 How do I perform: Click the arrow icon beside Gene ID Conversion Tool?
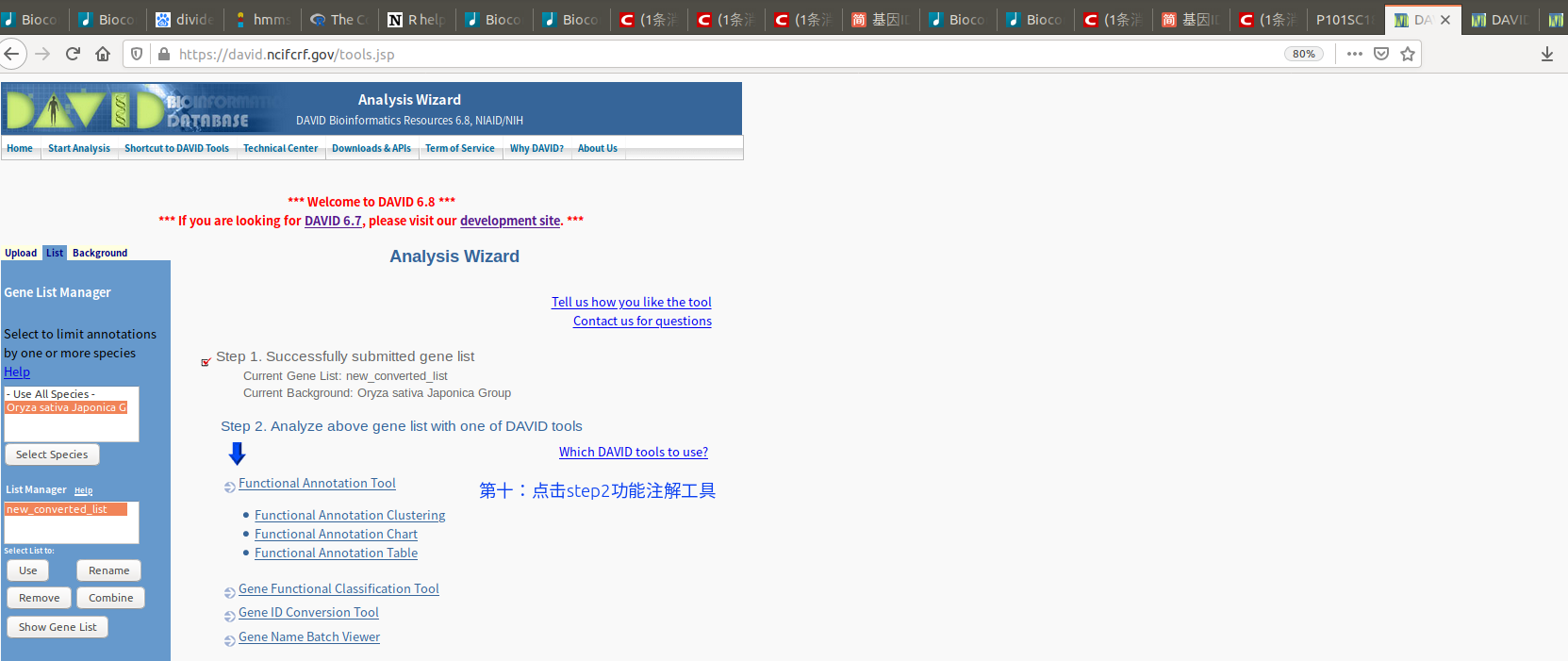click(229, 617)
